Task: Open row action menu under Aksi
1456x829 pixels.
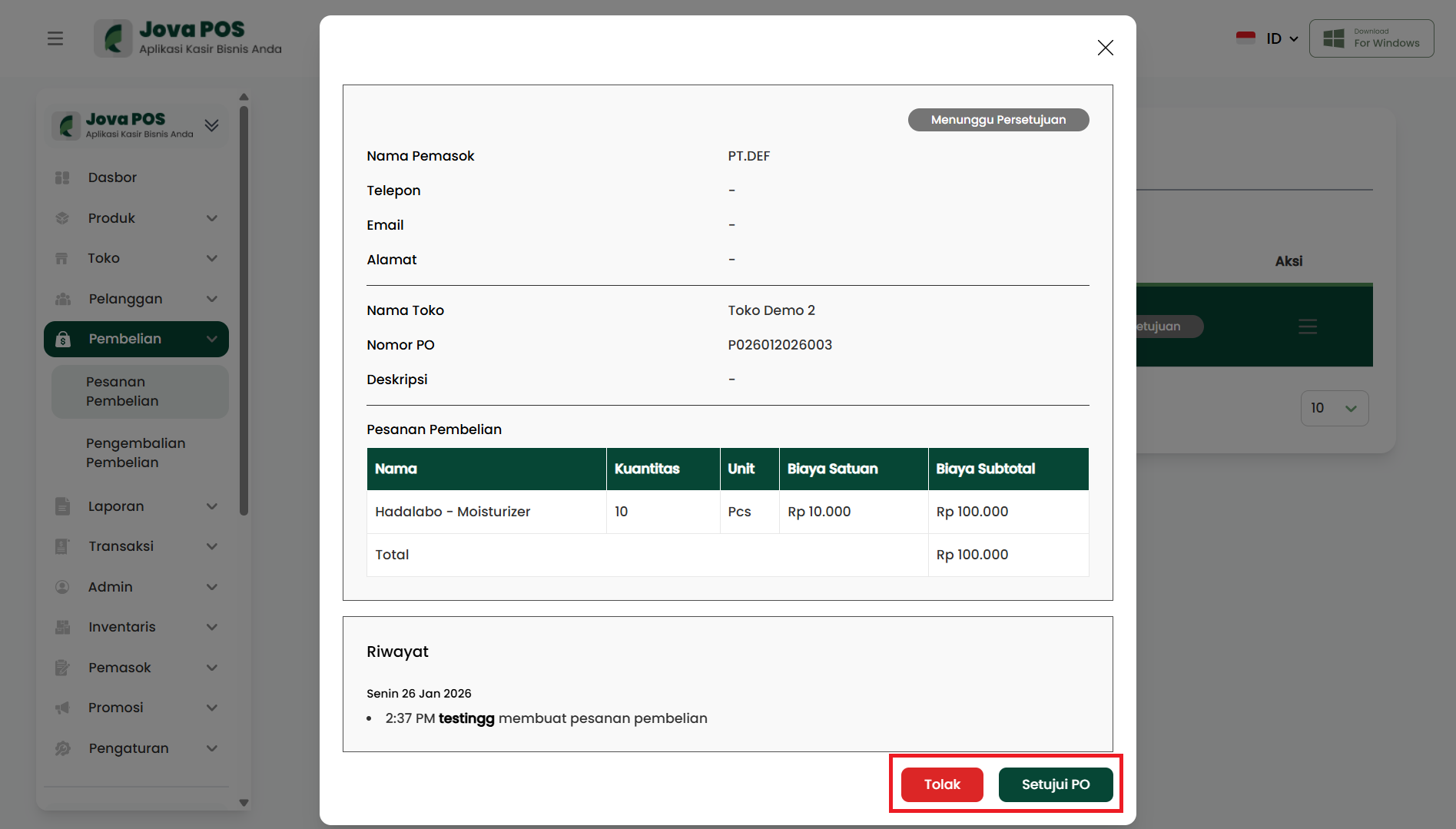Action: [1307, 327]
